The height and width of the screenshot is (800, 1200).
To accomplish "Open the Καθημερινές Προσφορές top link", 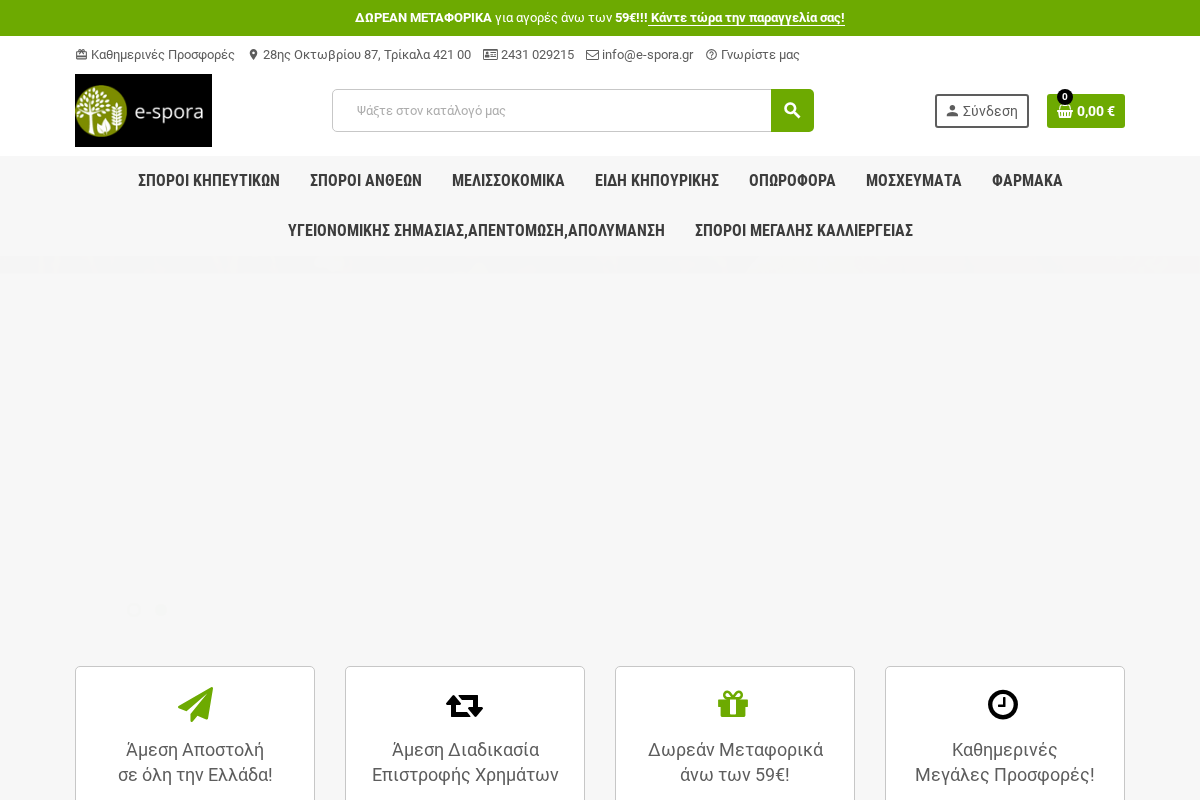I will click(x=162, y=55).
